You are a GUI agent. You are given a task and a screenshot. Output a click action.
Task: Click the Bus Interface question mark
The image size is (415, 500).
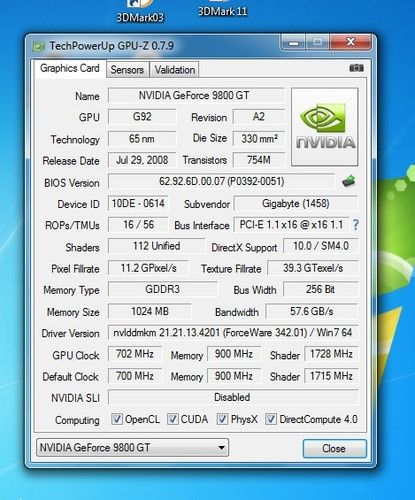pos(355,225)
